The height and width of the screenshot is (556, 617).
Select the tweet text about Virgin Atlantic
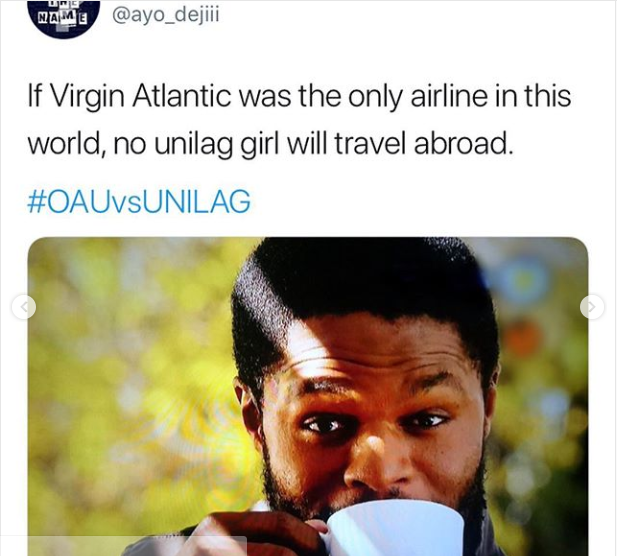point(299,120)
